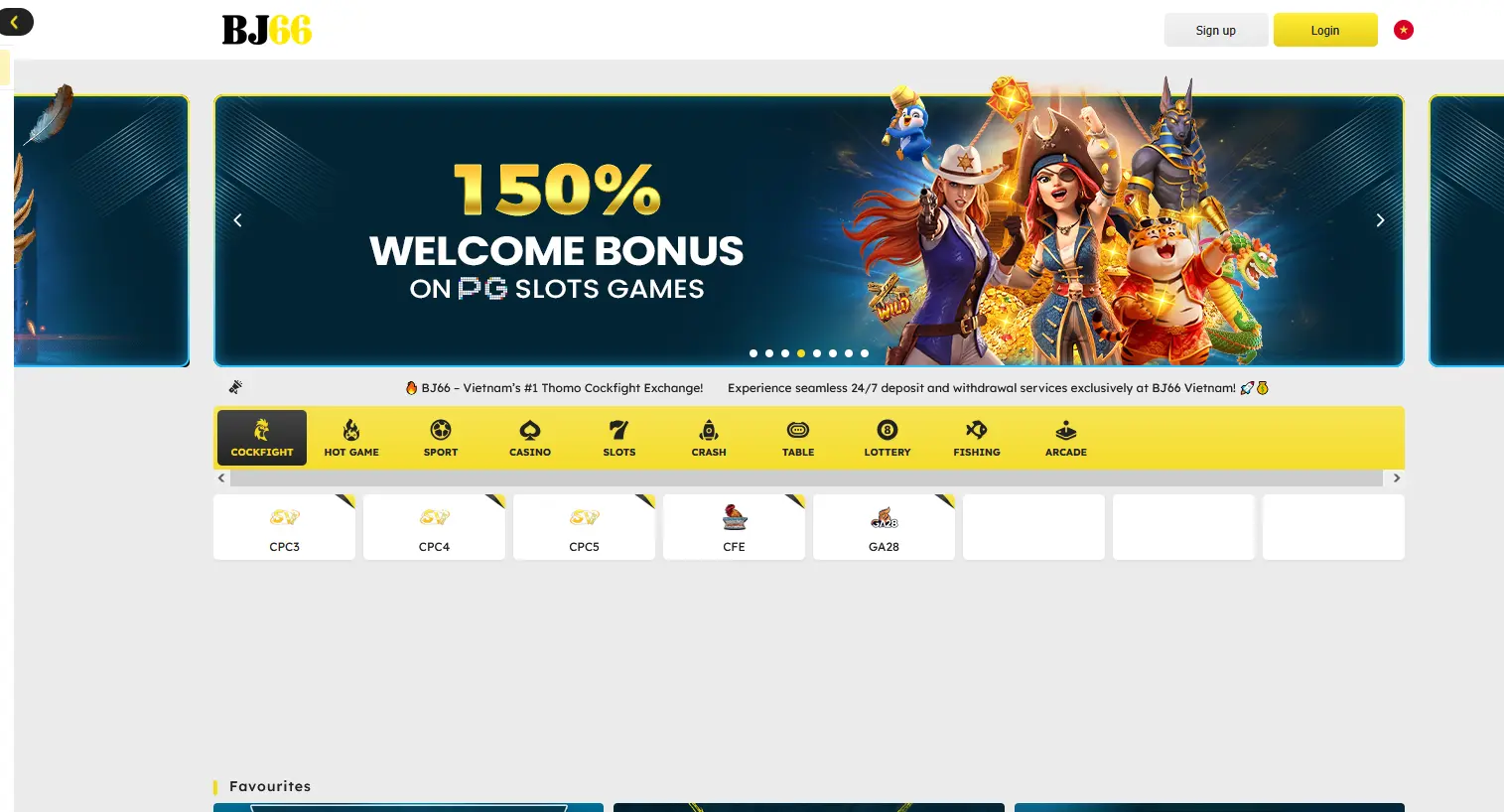This screenshot has width=1504, height=812.
Task: Open the Lottery ball icon
Action: (888, 430)
